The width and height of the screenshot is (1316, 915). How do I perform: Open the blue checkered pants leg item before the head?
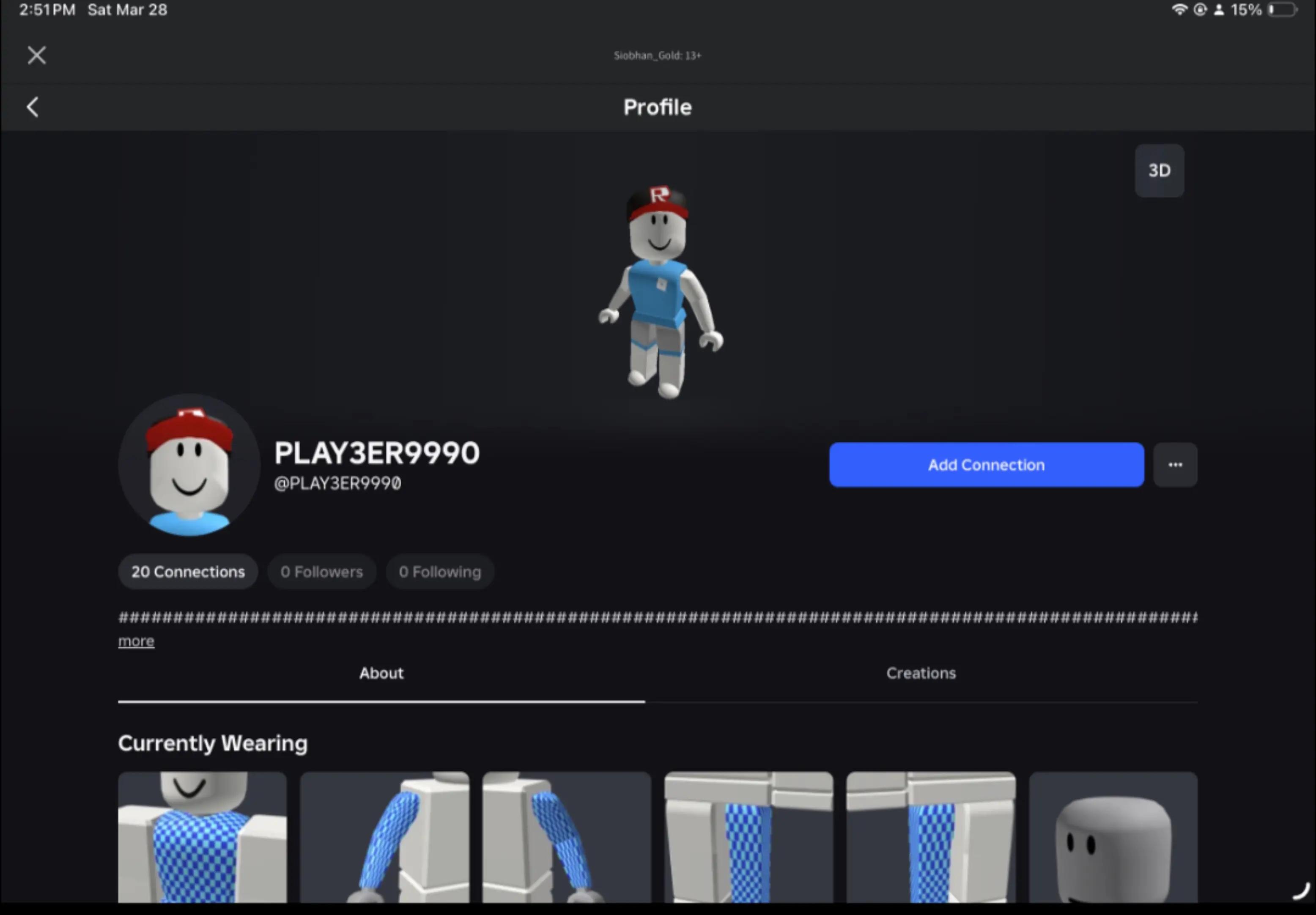pos(931,837)
